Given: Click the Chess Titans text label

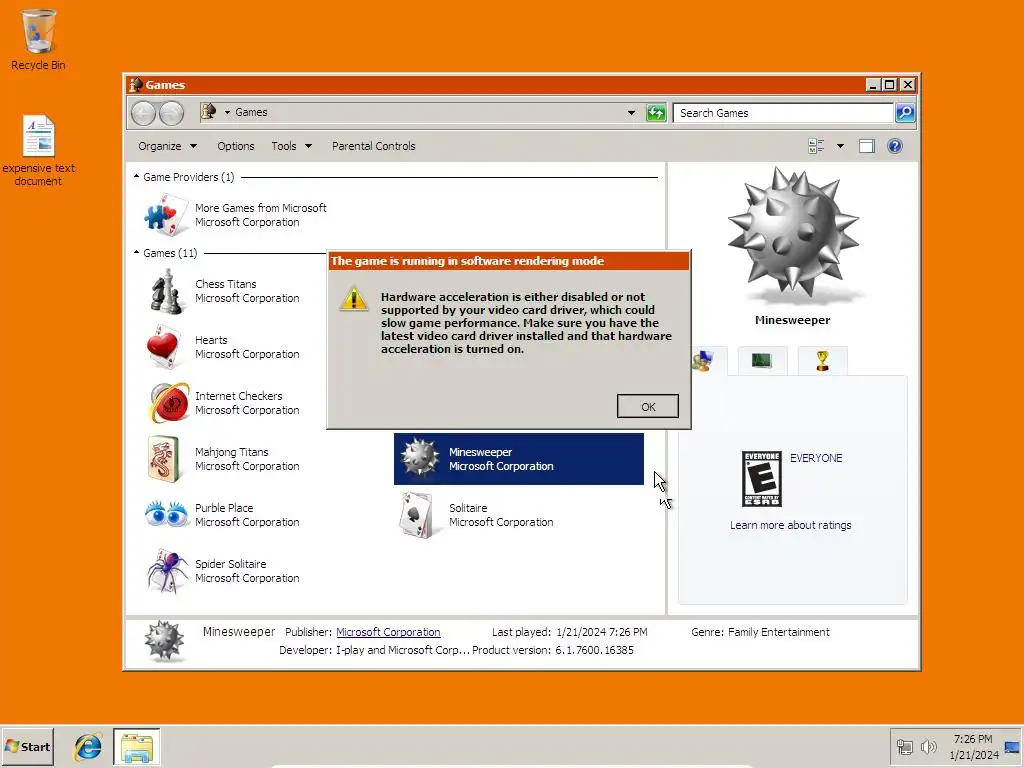Looking at the screenshot, I should point(225,284).
